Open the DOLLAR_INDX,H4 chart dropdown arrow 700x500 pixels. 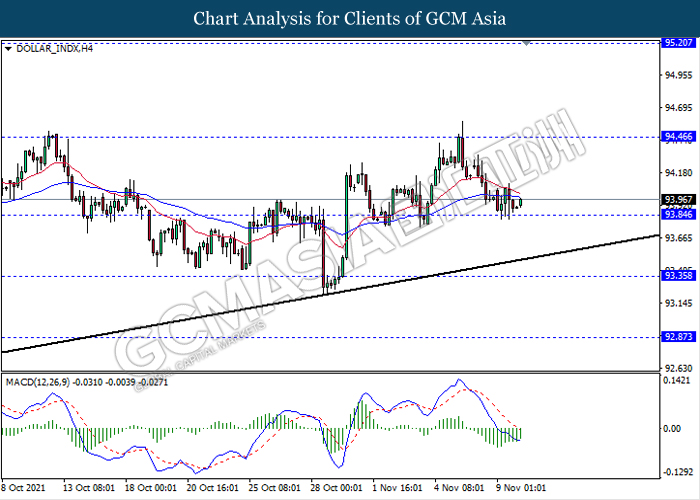tap(8, 49)
